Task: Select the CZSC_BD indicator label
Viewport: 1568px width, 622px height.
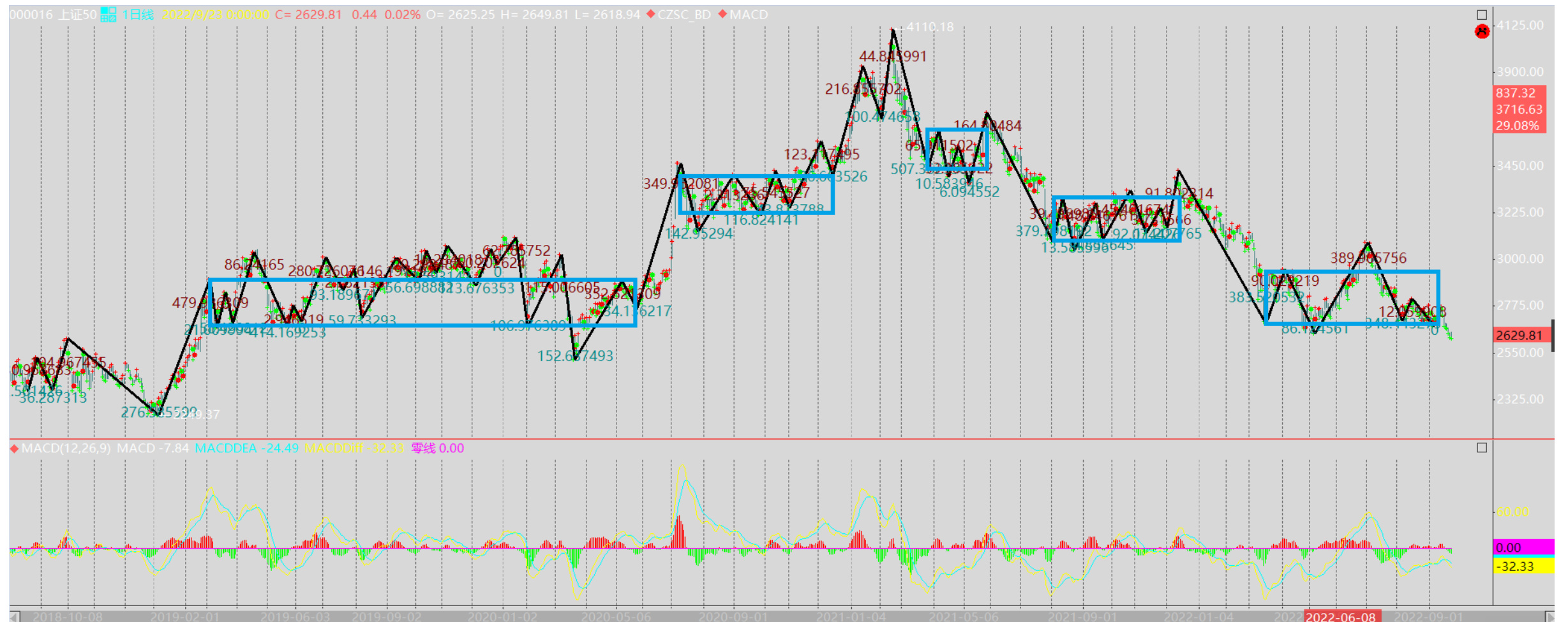Action: point(684,15)
